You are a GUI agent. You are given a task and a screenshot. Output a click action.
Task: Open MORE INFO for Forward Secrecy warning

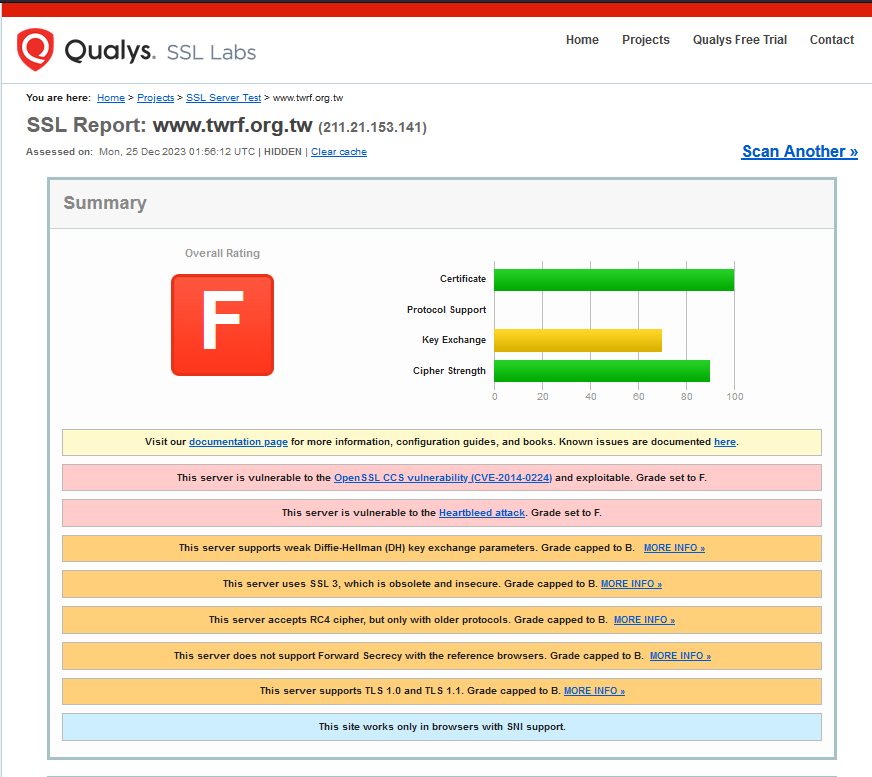pyautogui.click(x=680, y=656)
